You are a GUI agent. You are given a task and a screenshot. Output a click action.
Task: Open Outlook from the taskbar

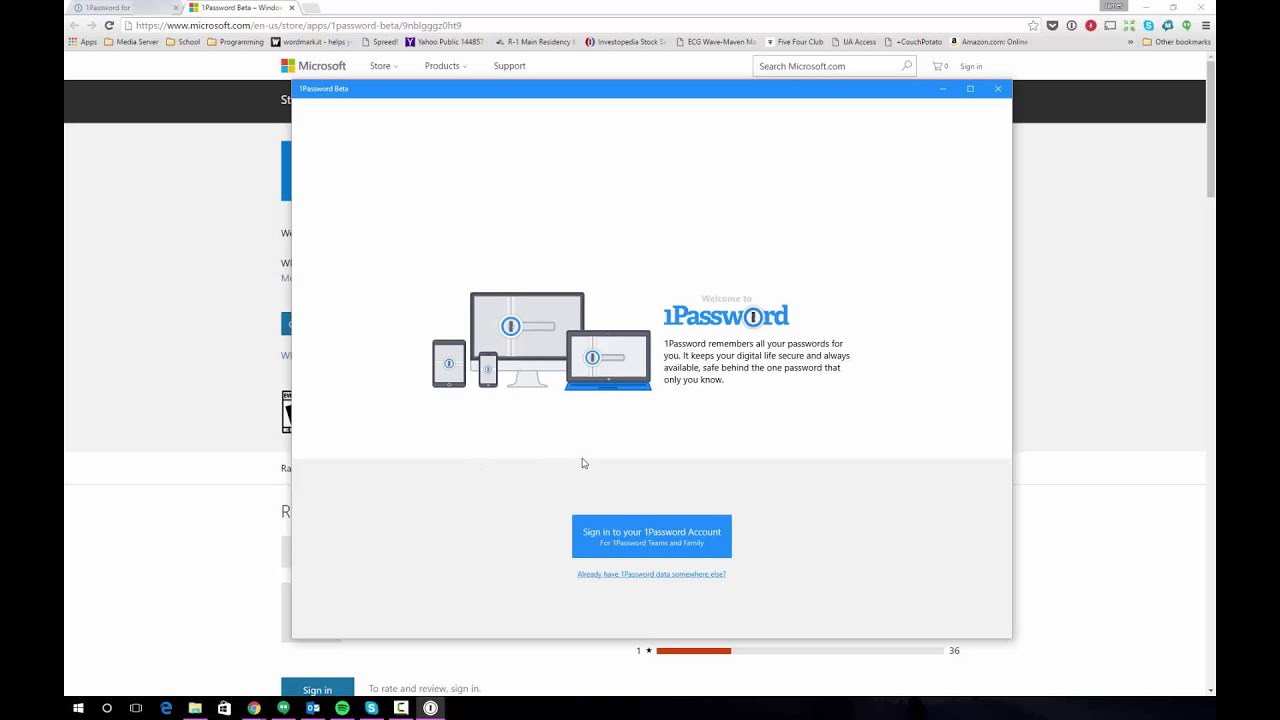tap(313, 708)
